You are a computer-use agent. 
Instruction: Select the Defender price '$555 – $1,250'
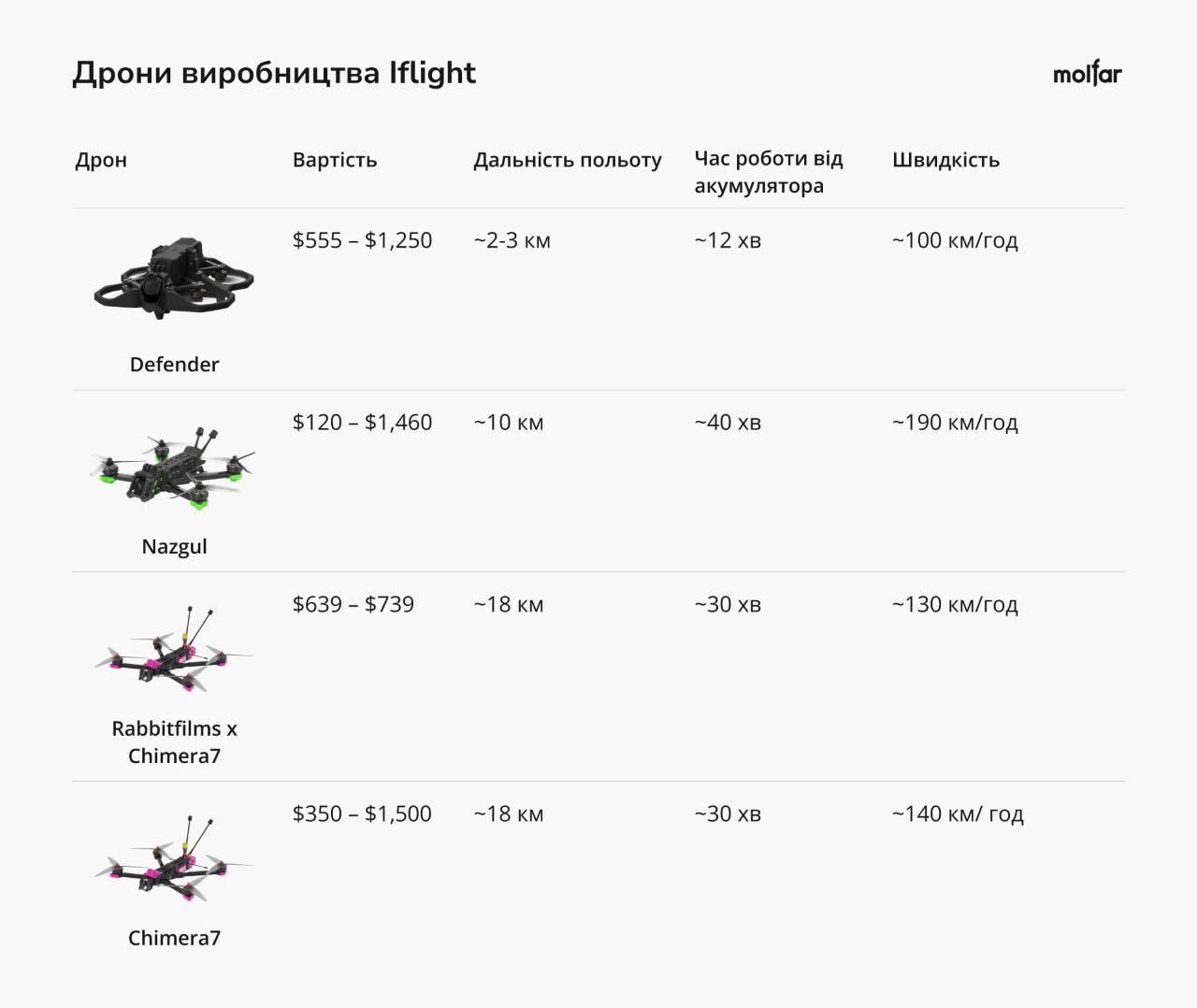click(362, 240)
